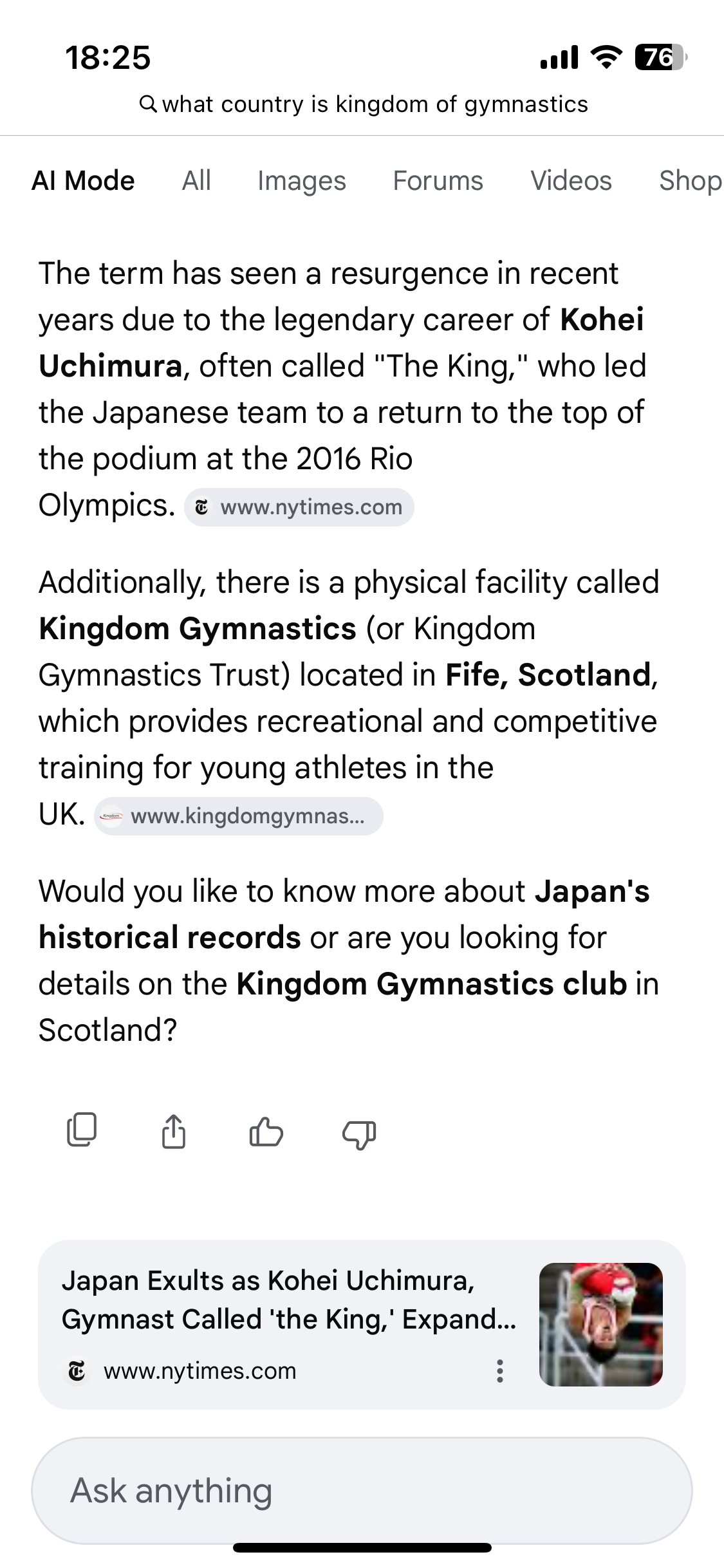The image size is (724, 1568).
Task: Tap the battery indicator in status bar
Action: pos(659,57)
